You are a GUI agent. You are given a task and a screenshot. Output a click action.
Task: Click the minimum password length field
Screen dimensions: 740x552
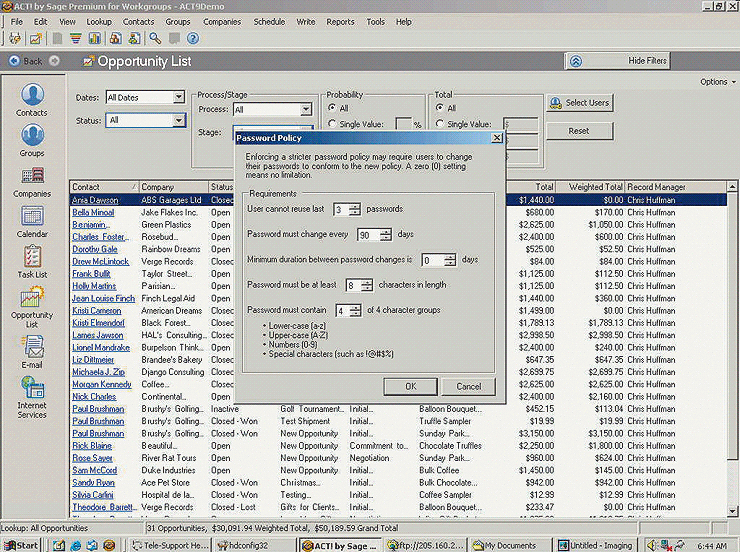(x=351, y=285)
